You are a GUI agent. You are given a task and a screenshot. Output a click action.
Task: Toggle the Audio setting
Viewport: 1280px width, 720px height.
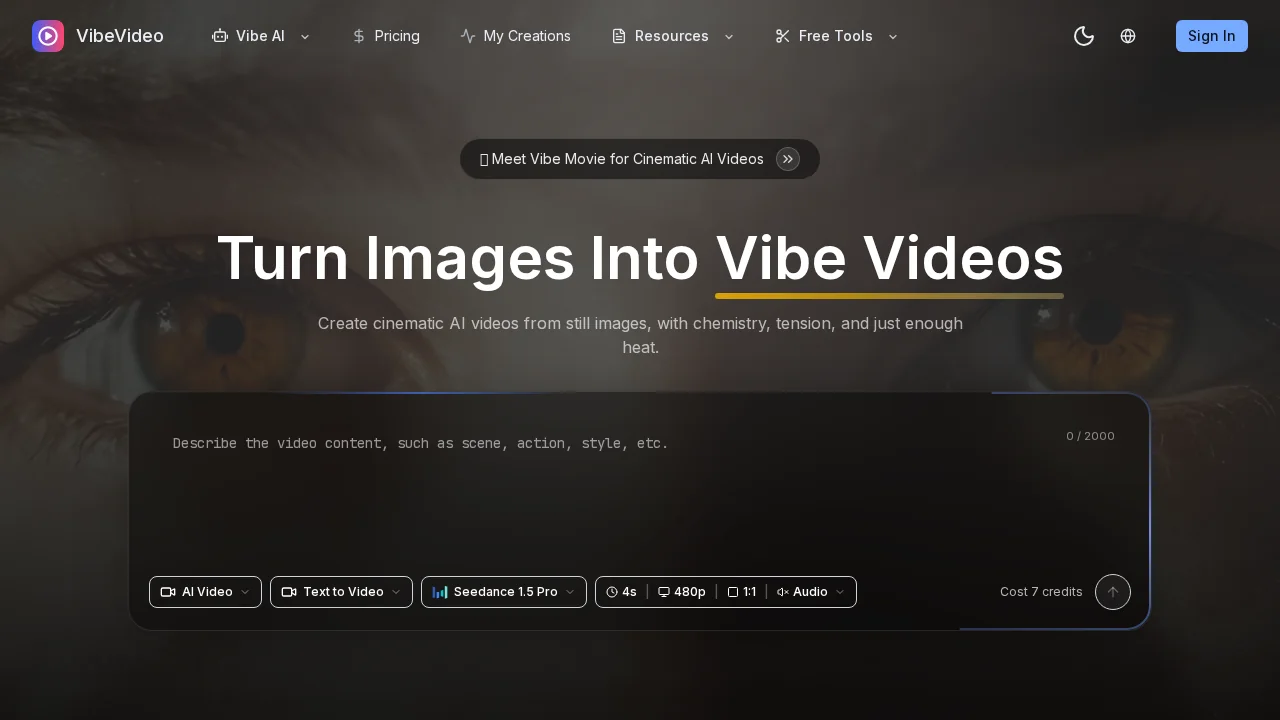click(x=802, y=592)
